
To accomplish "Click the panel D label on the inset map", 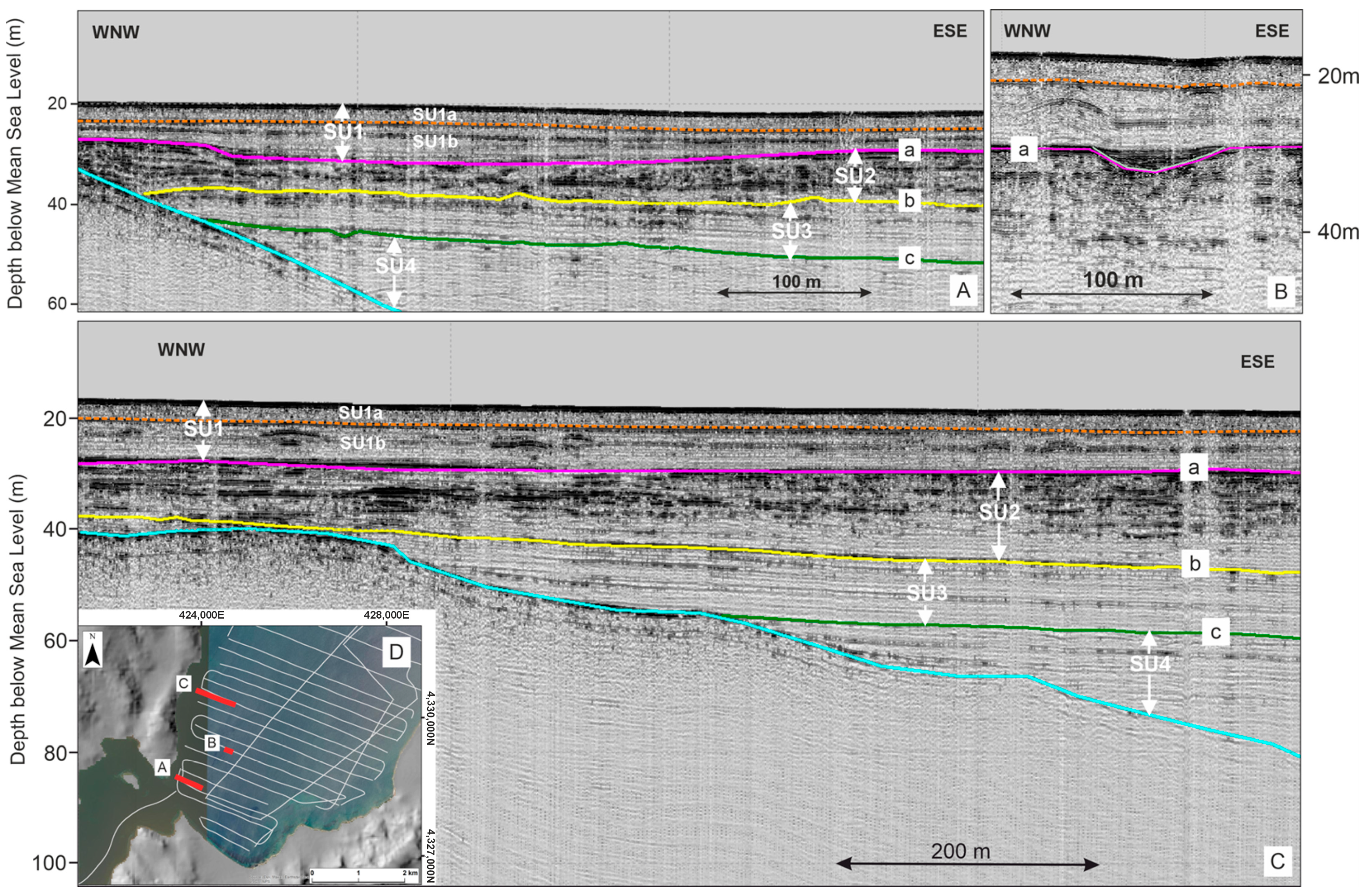I will click(396, 652).
